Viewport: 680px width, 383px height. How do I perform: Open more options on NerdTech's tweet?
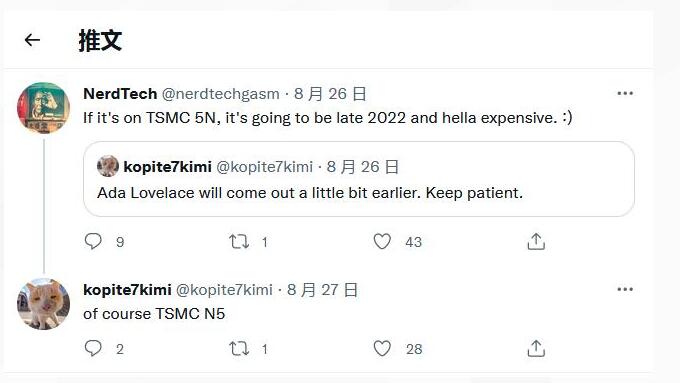click(625, 93)
